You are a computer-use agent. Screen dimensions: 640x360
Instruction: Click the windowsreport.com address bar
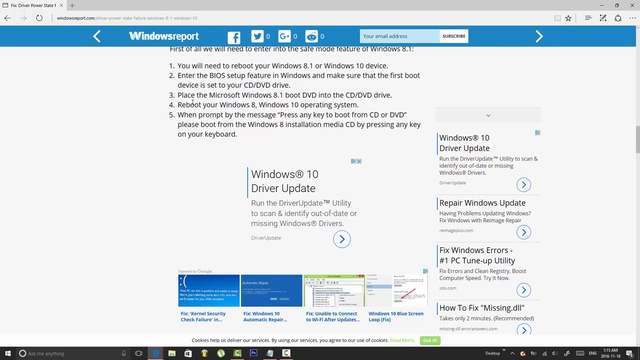click(302, 18)
